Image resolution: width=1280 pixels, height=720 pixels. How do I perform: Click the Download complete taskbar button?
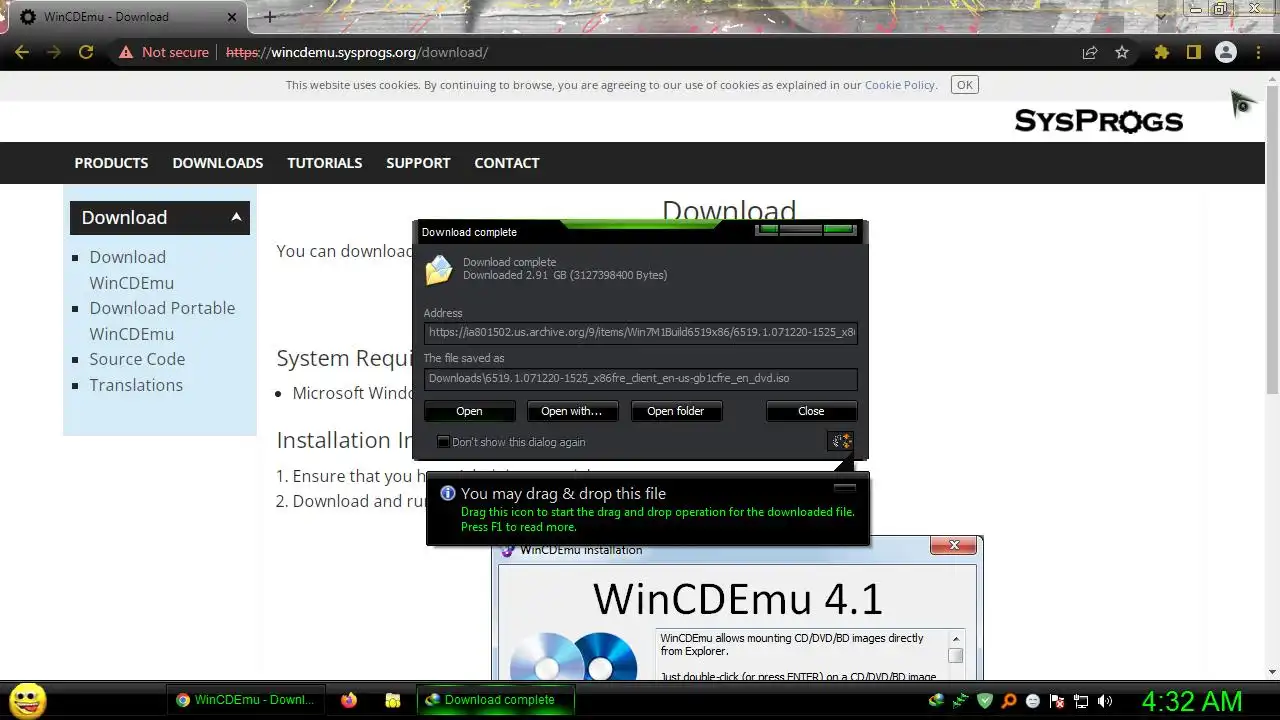pyautogui.click(x=496, y=700)
